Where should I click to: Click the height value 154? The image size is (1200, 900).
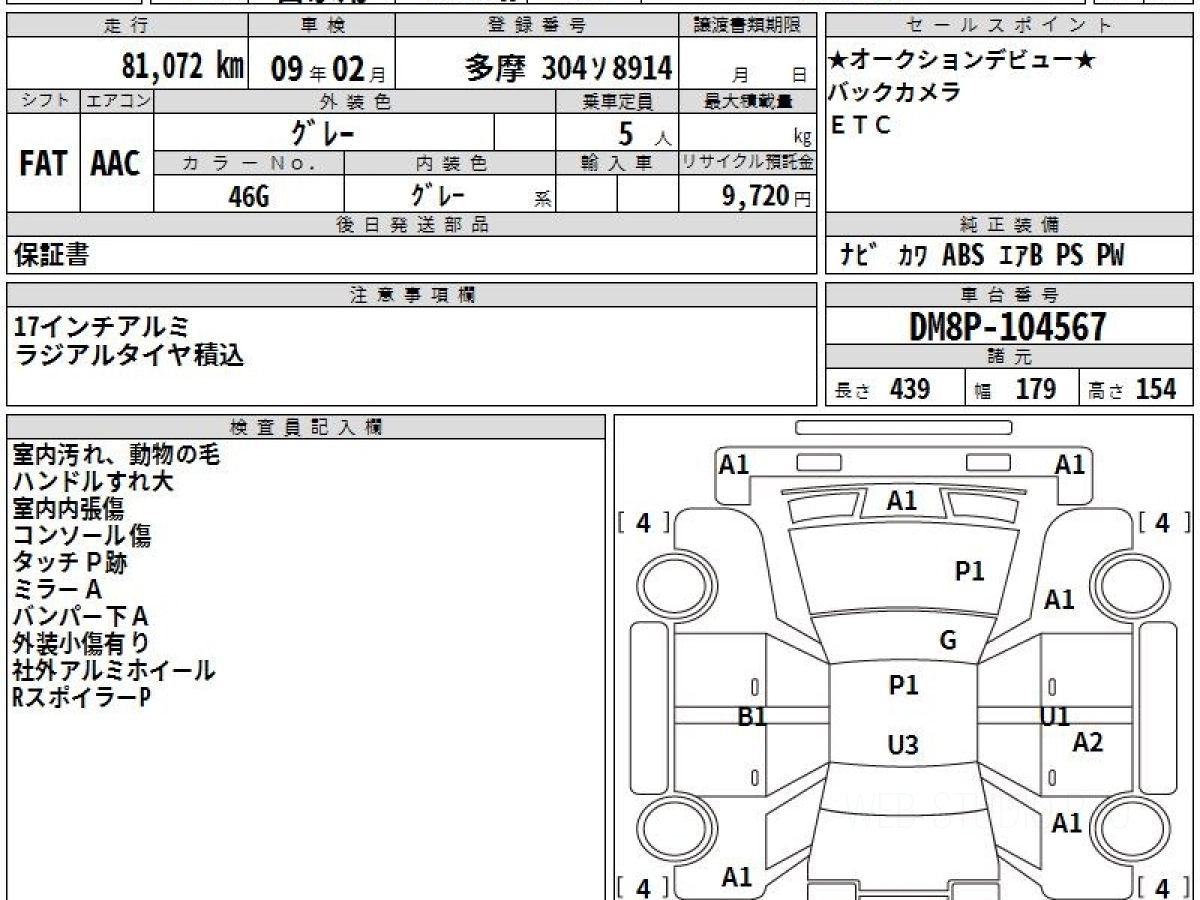tap(1156, 390)
